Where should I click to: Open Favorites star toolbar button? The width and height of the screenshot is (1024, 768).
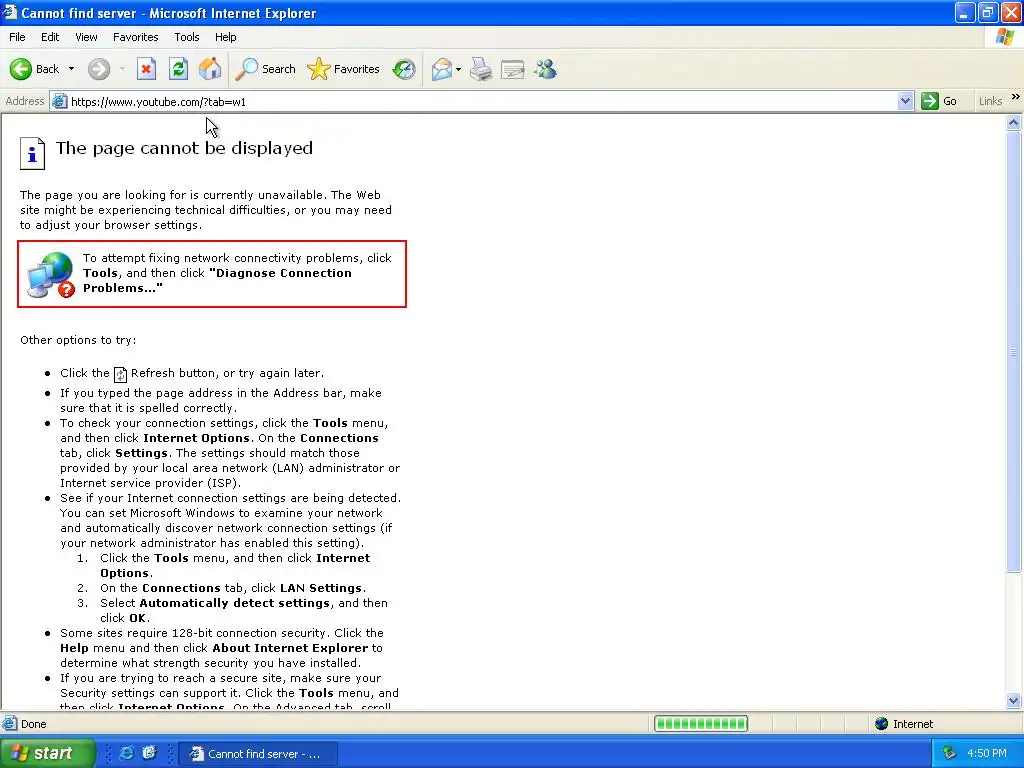point(343,69)
